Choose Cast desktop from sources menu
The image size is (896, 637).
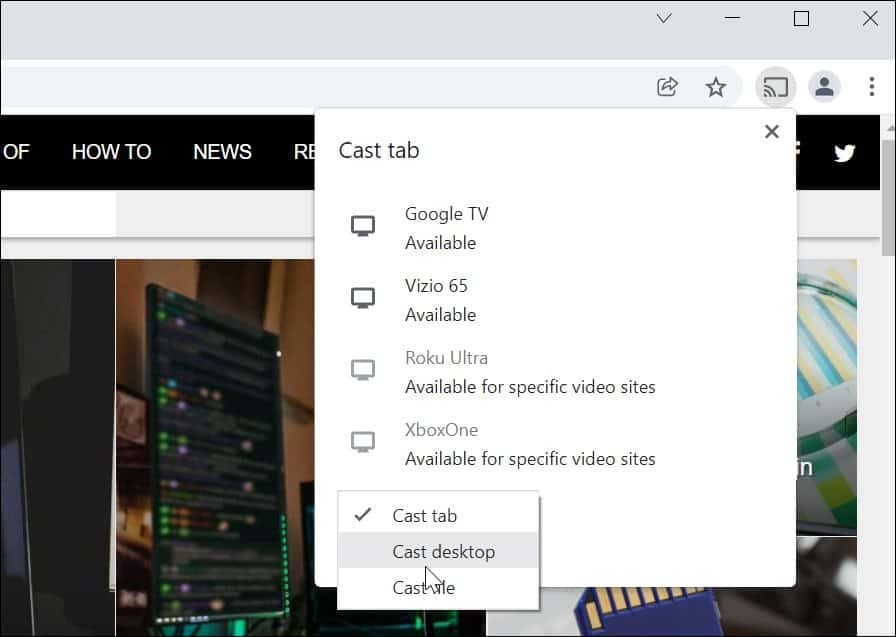pos(438,551)
